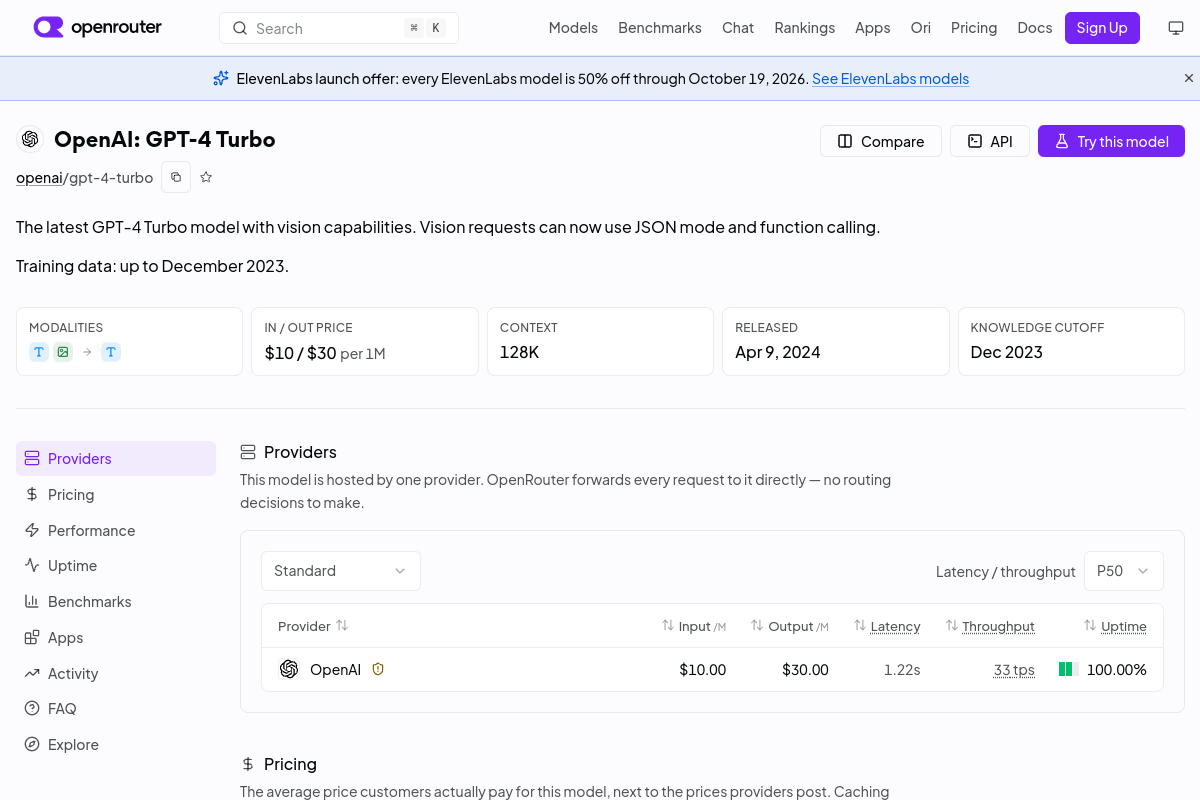Go to Performance section in sidebar
The image size is (1200, 800).
(116, 530)
